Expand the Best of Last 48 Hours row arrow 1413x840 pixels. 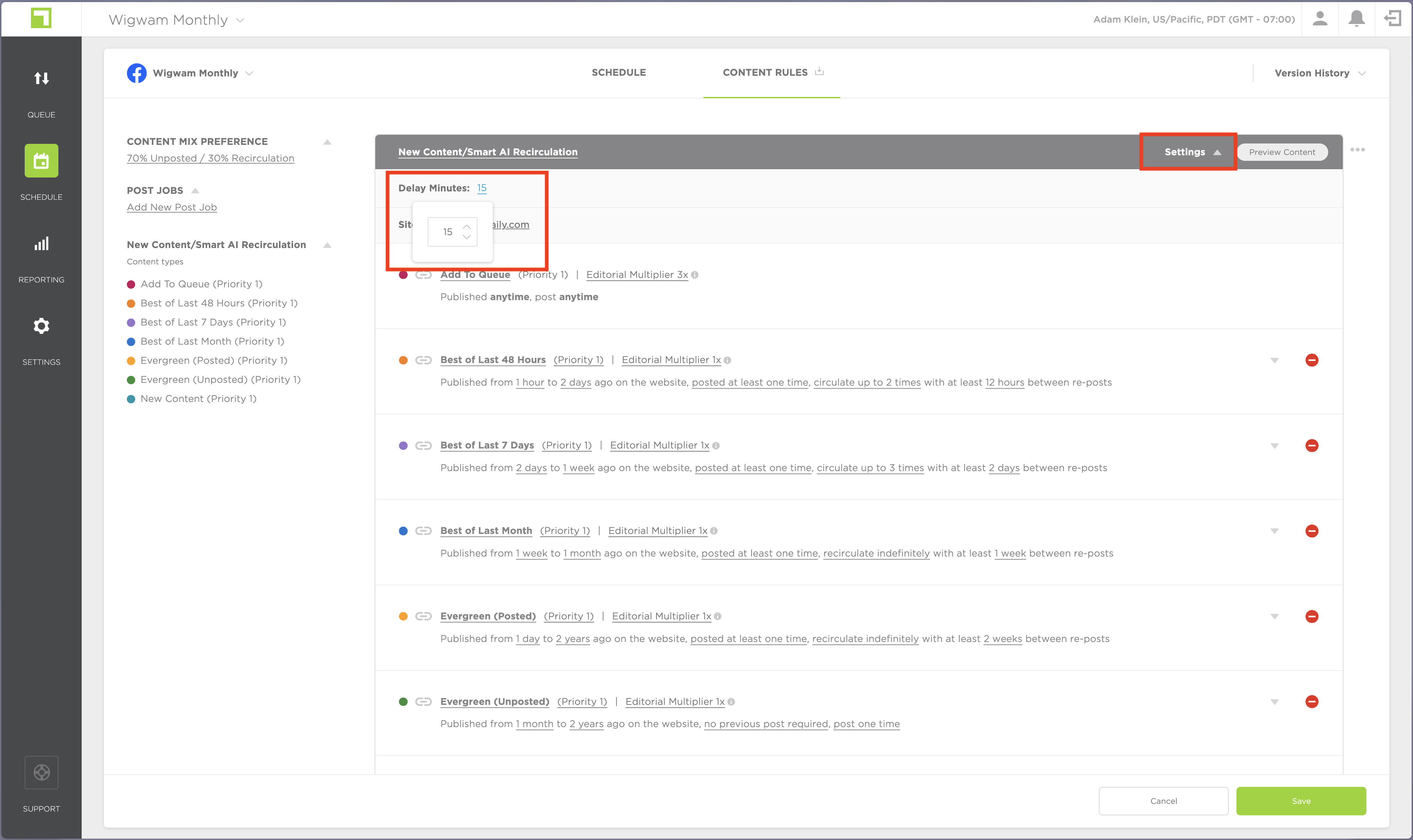click(x=1274, y=361)
